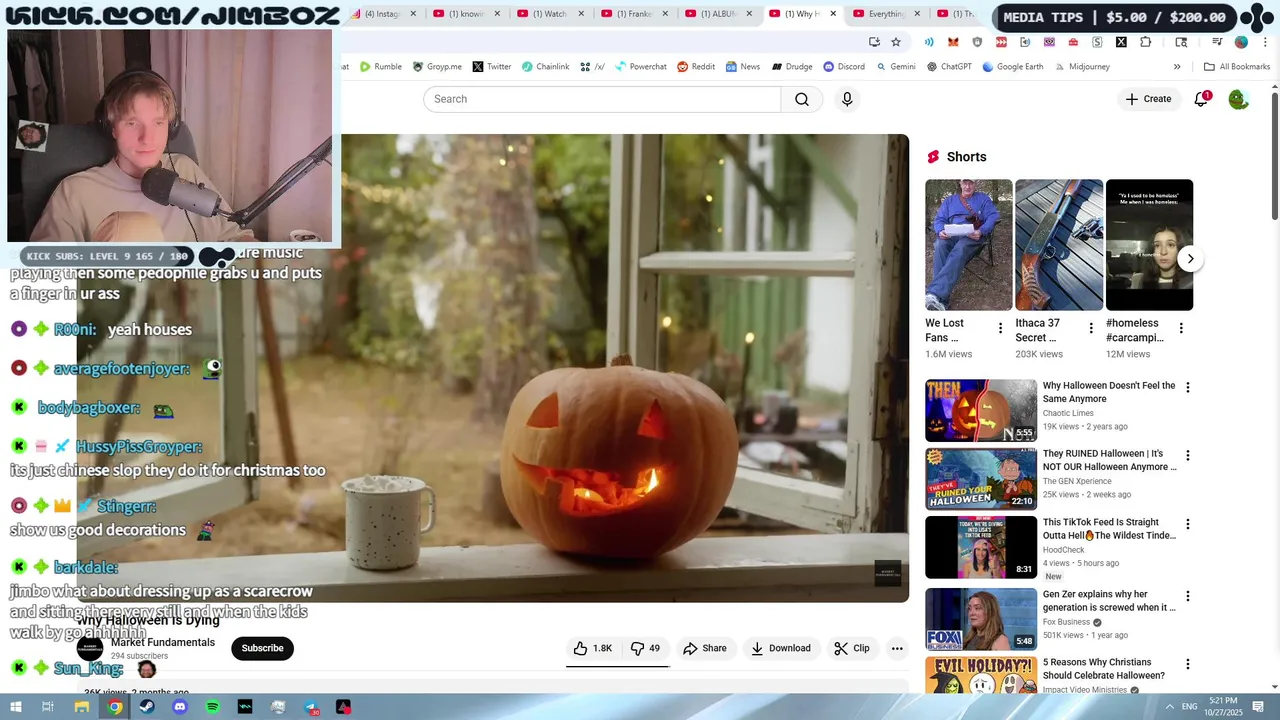Click the ENG language indicator in tray

(x=1189, y=707)
